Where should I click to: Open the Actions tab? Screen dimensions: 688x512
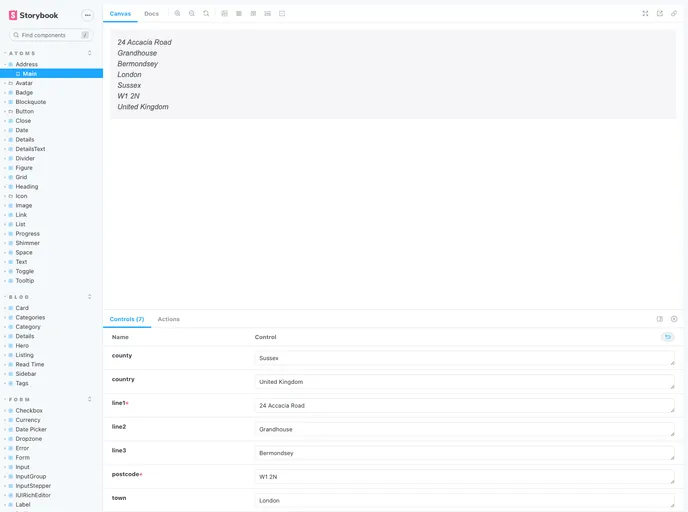168,319
